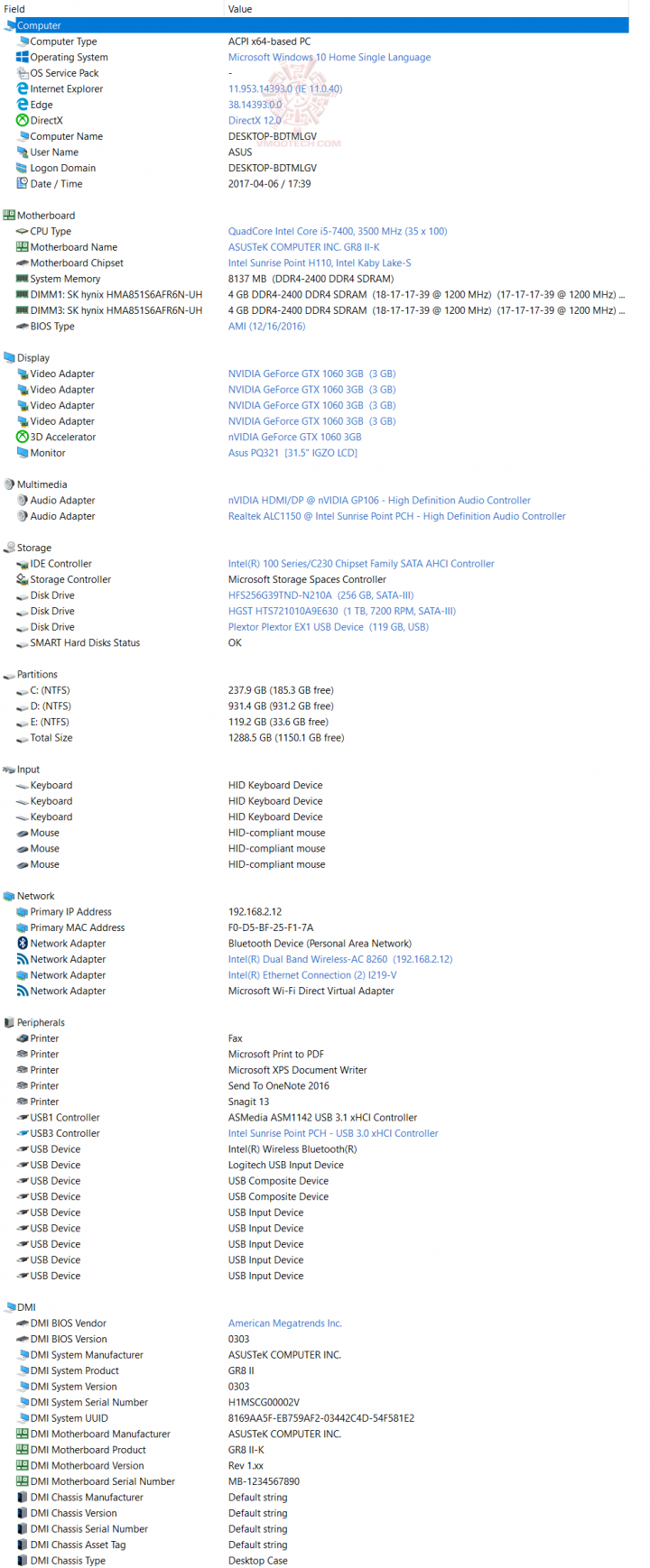Viewport: 650px width, 1568px height.
Task: Open the Asus PQ321 monitor link
Action: pos(292,453)
